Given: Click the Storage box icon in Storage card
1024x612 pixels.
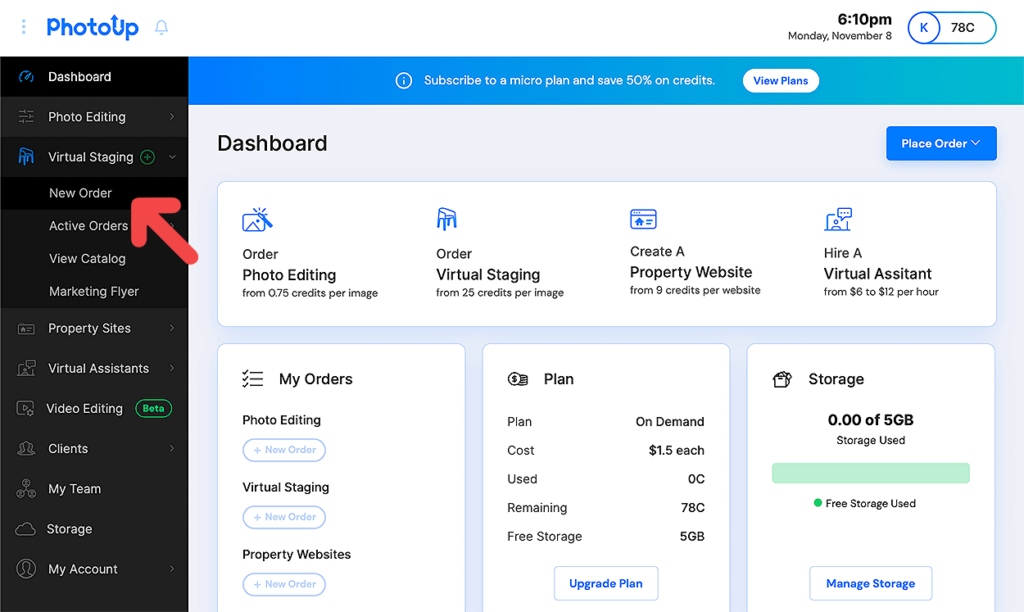Looking at the screenshot, I should [782, 379].
